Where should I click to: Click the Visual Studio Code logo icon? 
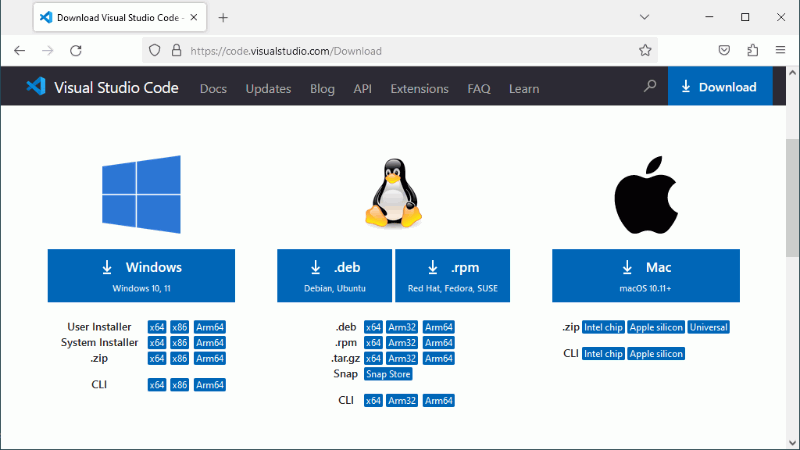pos(36,86)
